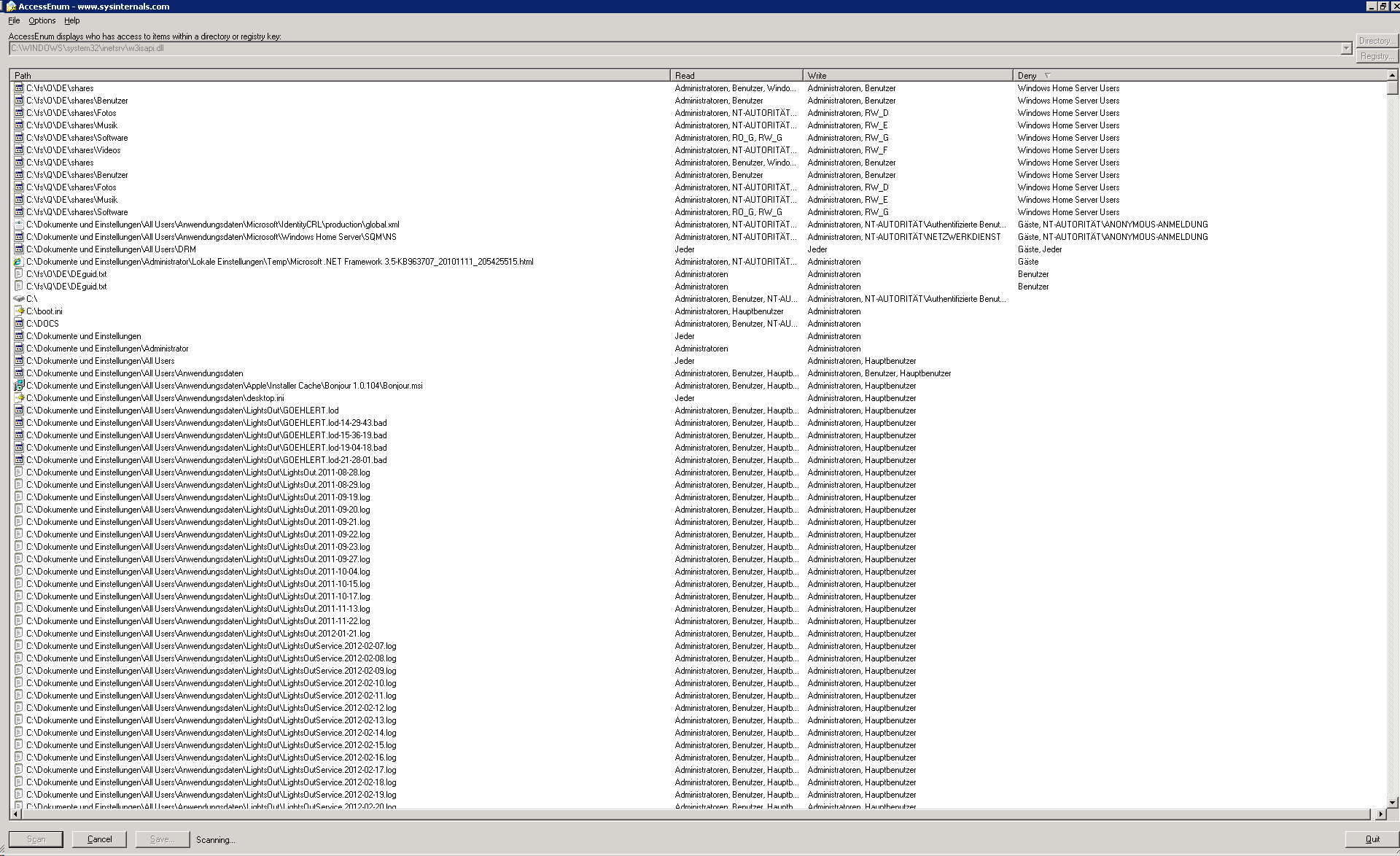Screen dimensions: 1400x856
Task: Select path C:\fs\Q\DE\shares\Benutzer
Action: click(77, 175)
